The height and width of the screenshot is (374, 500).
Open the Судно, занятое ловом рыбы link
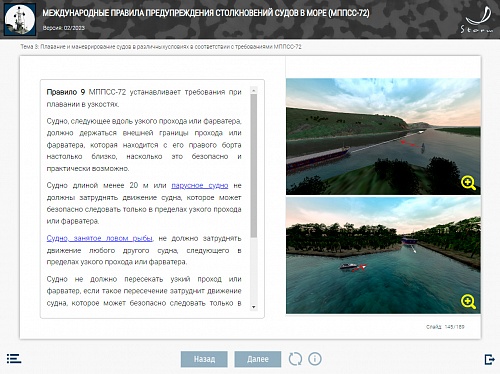100,238
